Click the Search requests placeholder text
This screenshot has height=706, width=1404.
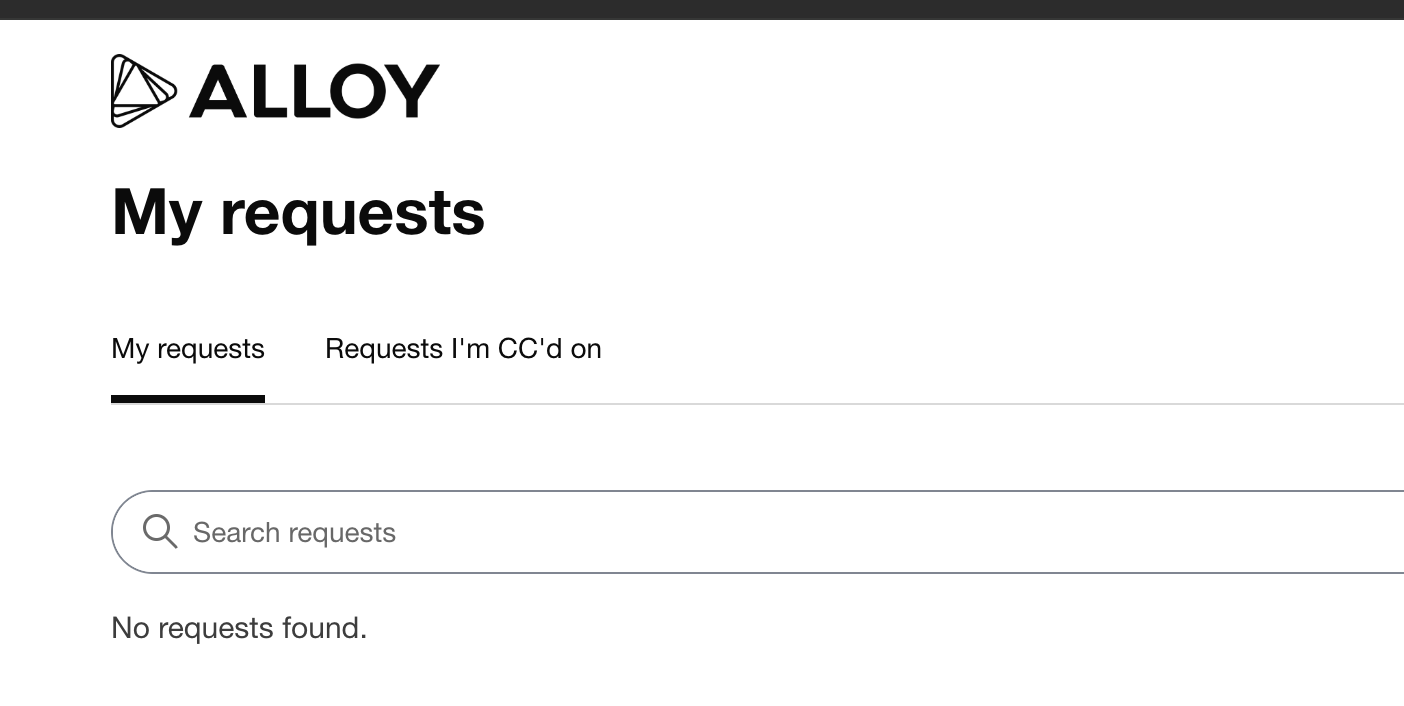[294, 532]
